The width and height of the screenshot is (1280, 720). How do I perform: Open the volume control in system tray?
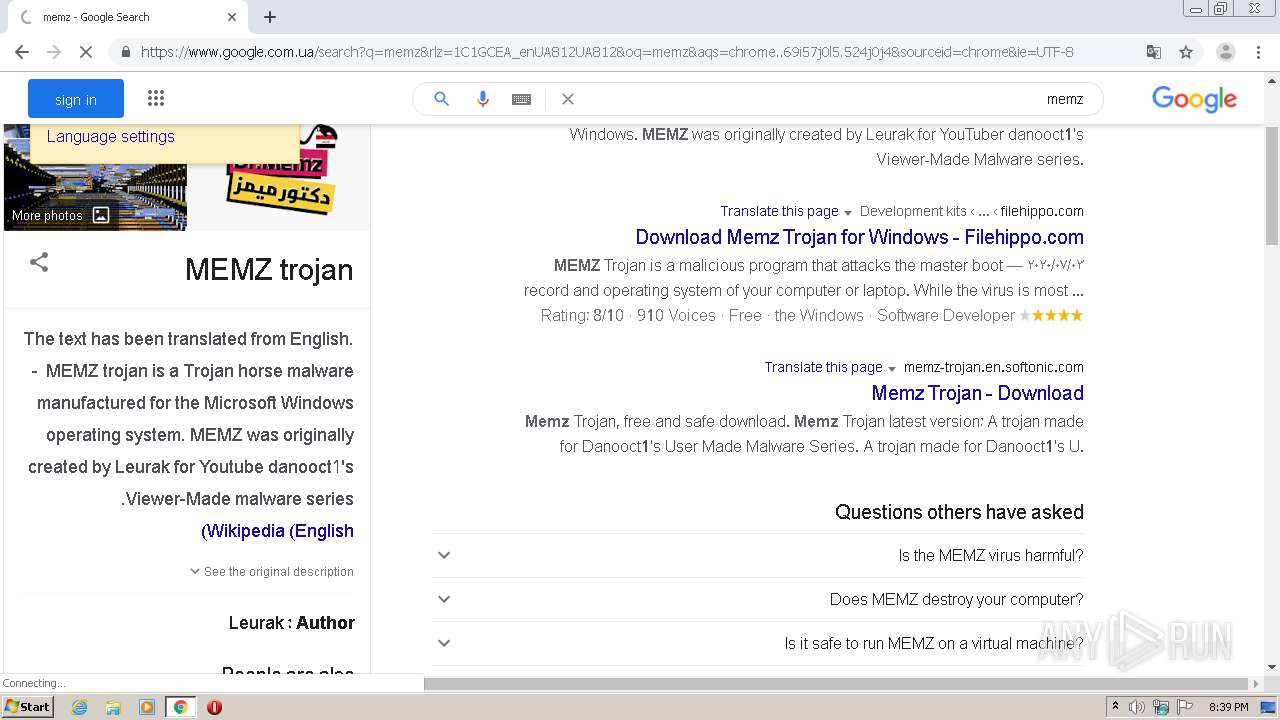click(1137, 707)
